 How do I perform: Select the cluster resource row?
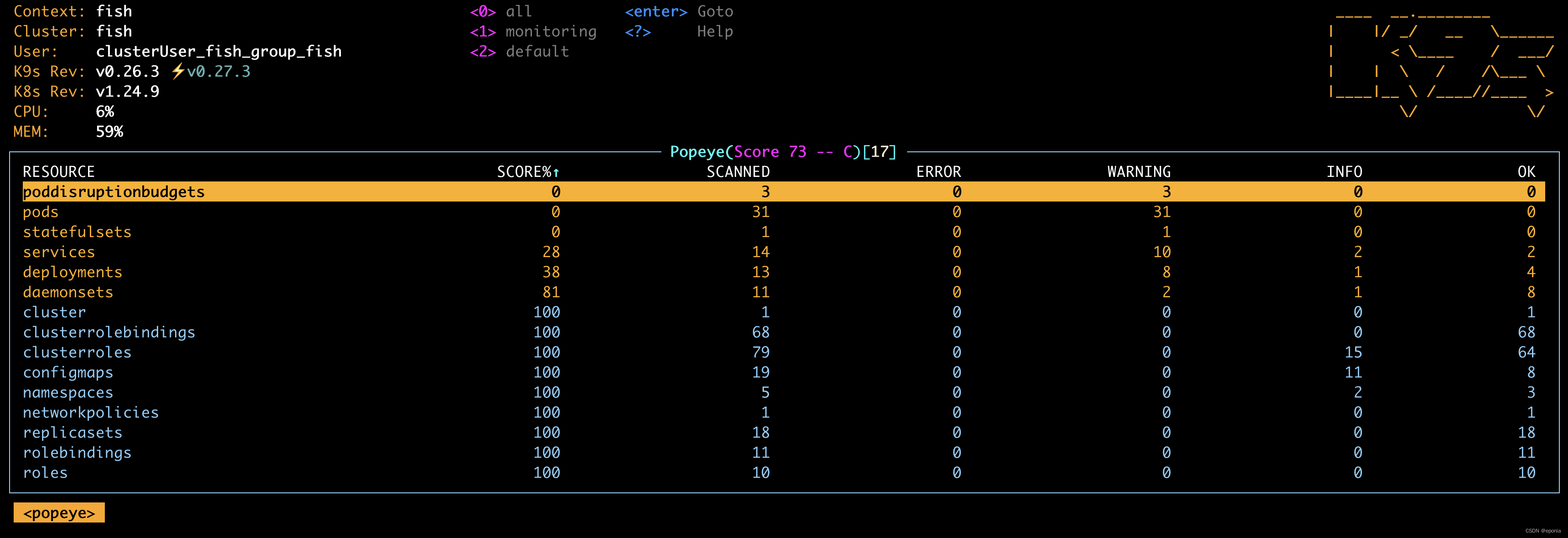tap(784, 312)
